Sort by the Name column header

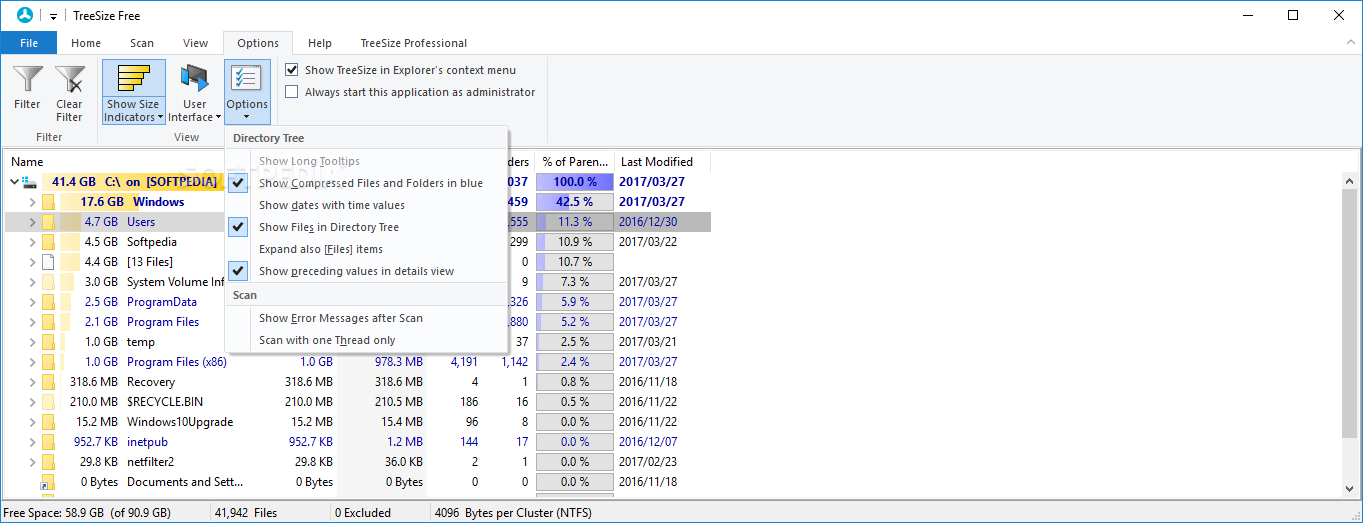tap(27, 161)
